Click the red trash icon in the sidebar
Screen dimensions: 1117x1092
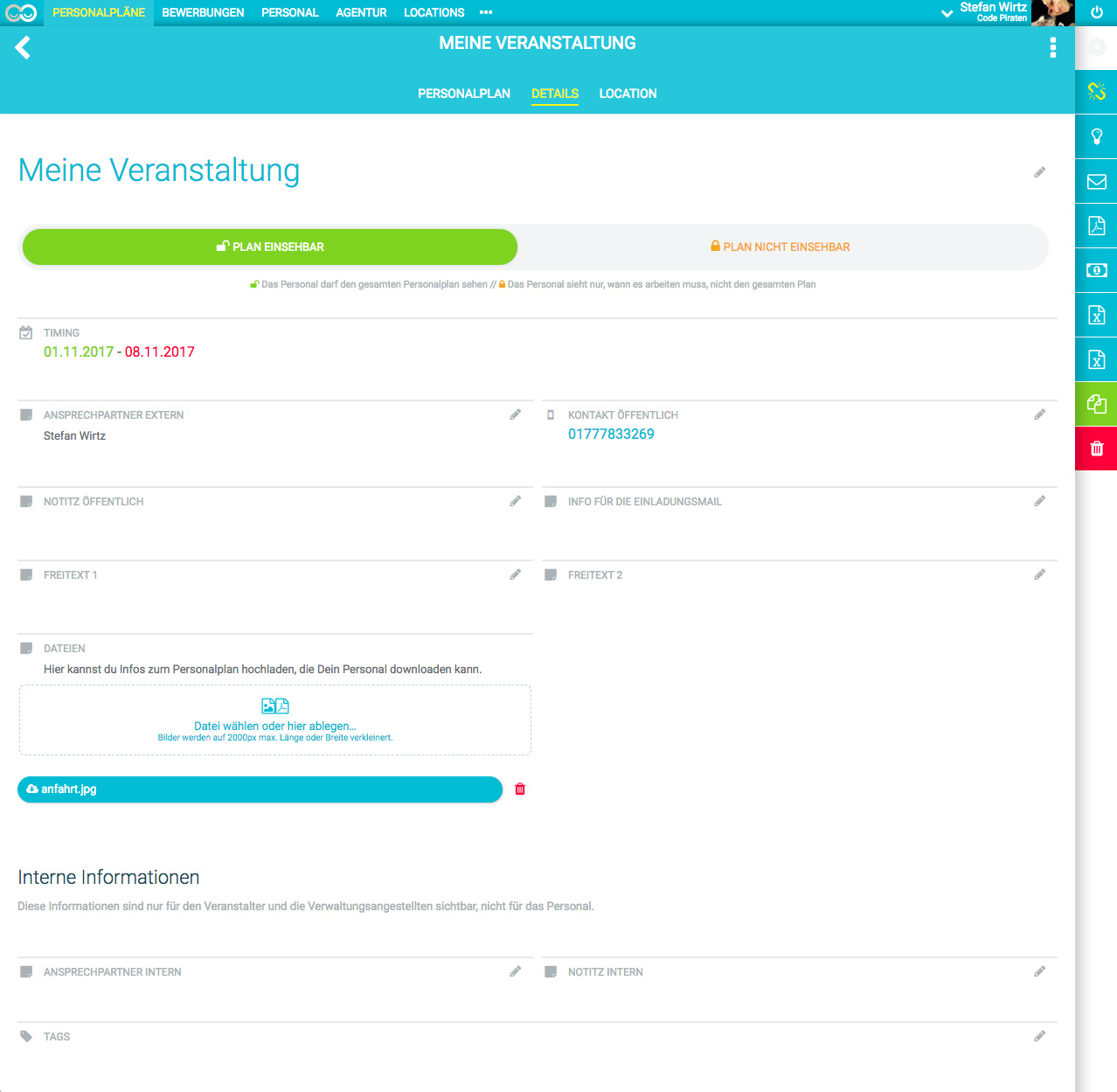(1096, 449)
